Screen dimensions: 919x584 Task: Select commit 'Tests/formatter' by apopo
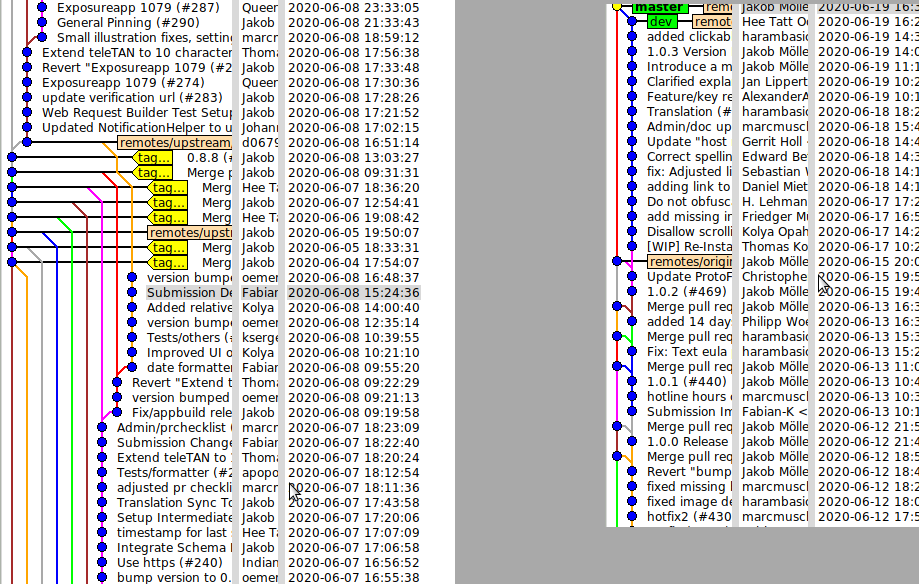(174, 473)
